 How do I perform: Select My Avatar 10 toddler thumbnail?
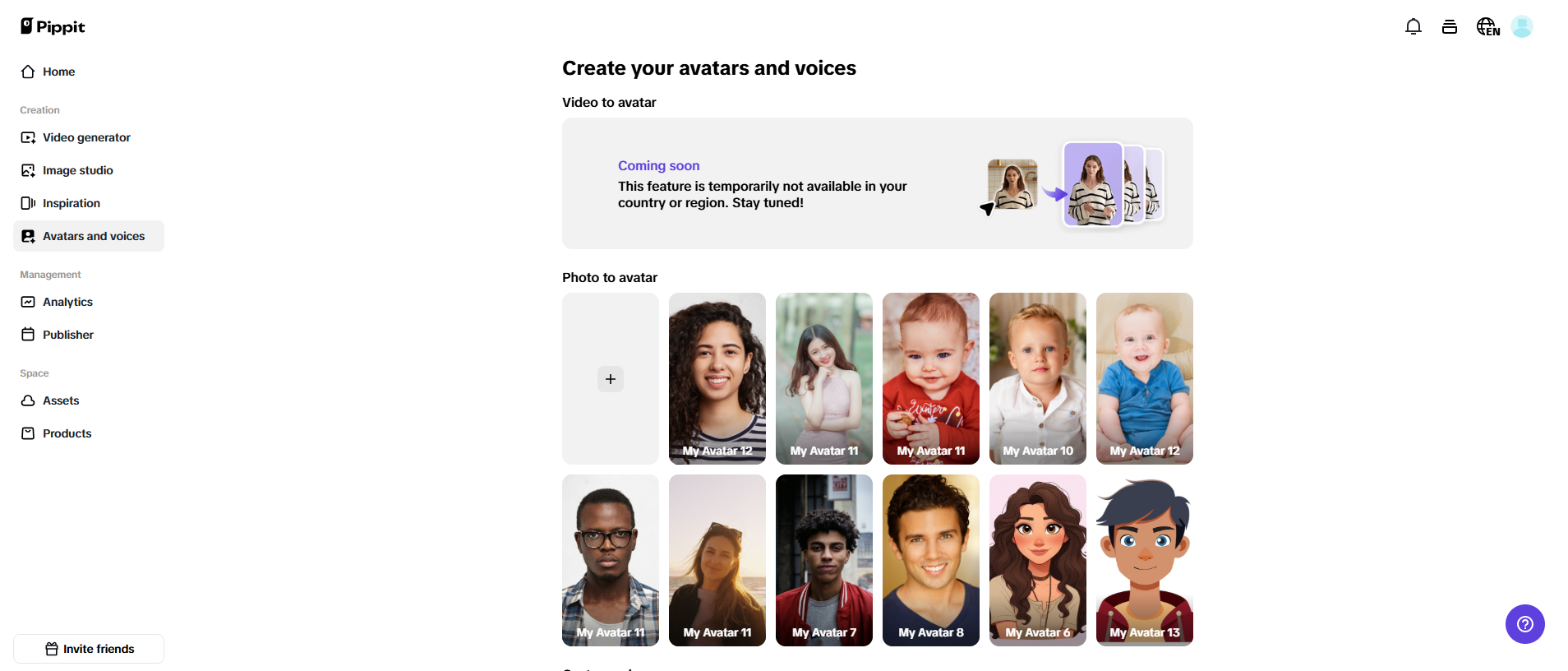1037,378
